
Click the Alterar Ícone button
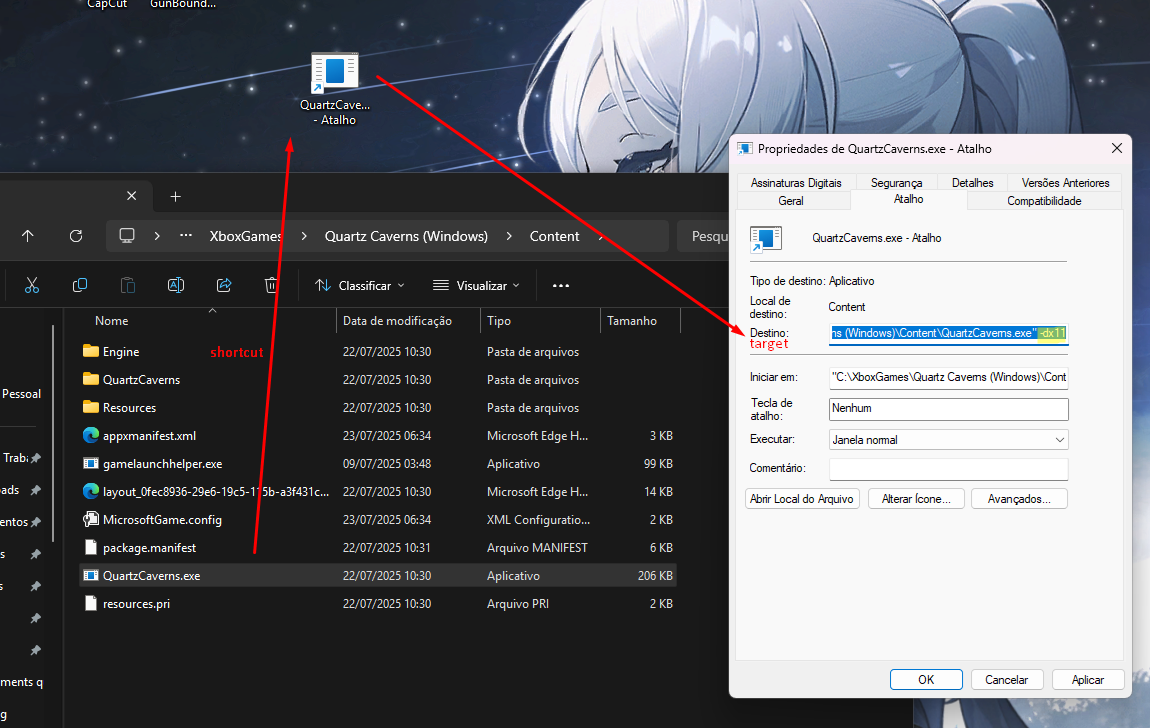tap(916, 499)
